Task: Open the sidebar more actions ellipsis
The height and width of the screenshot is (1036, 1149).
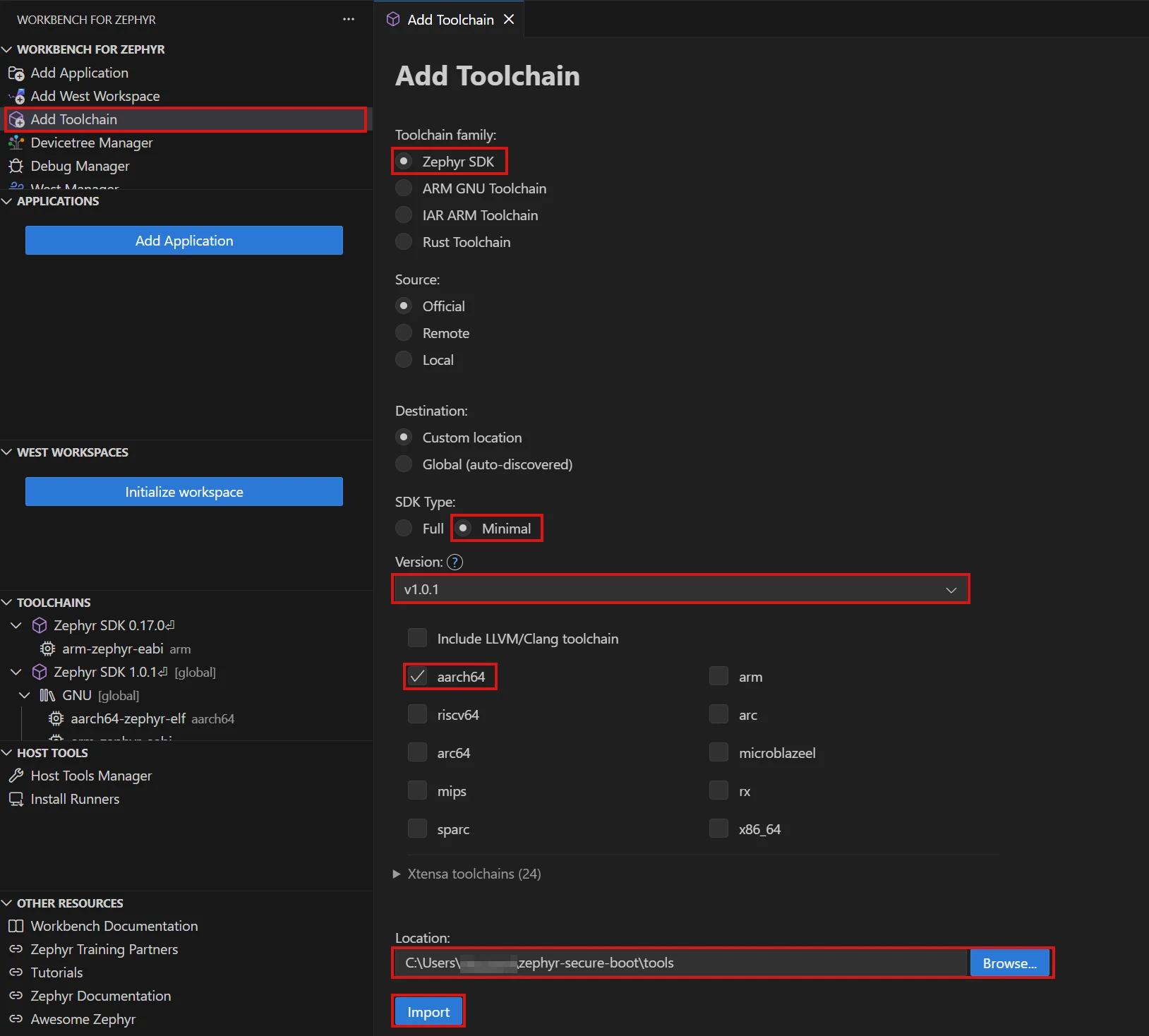Action: [x=349, y=20]
